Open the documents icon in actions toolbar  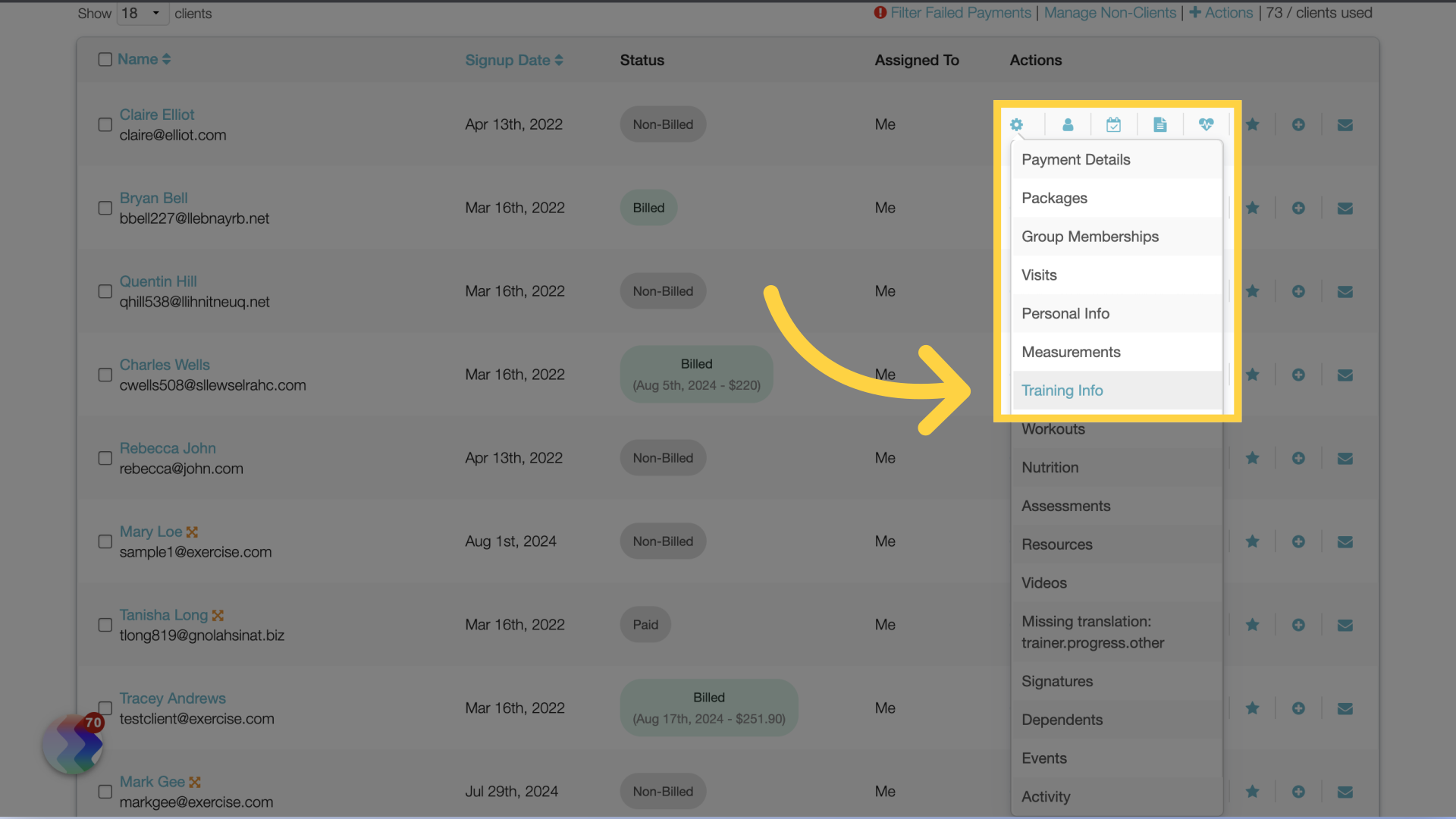[1159, 124]
